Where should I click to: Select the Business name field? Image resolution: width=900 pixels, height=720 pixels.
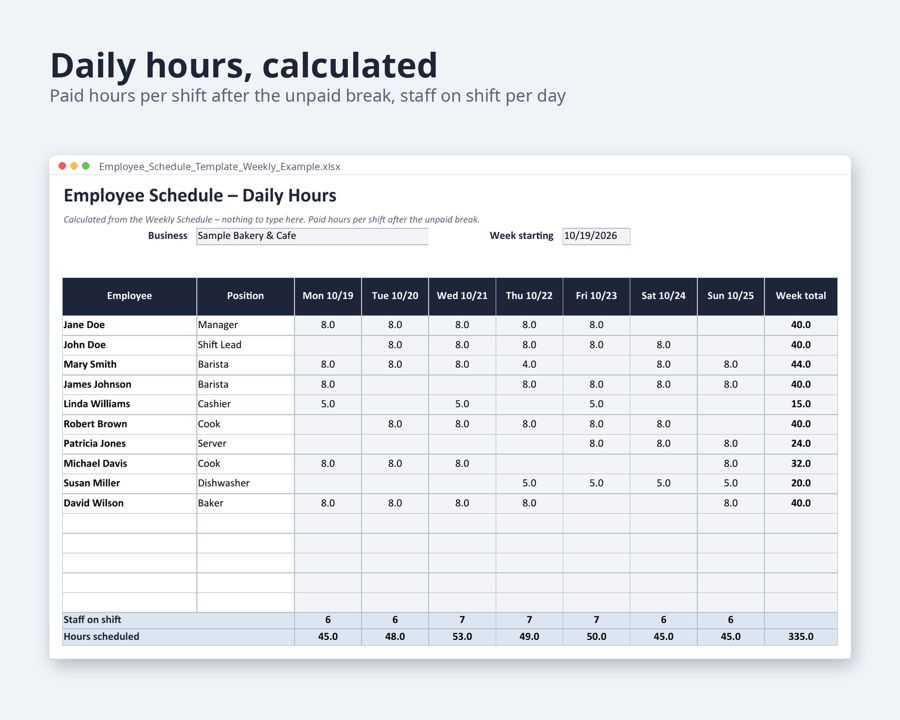312,236
